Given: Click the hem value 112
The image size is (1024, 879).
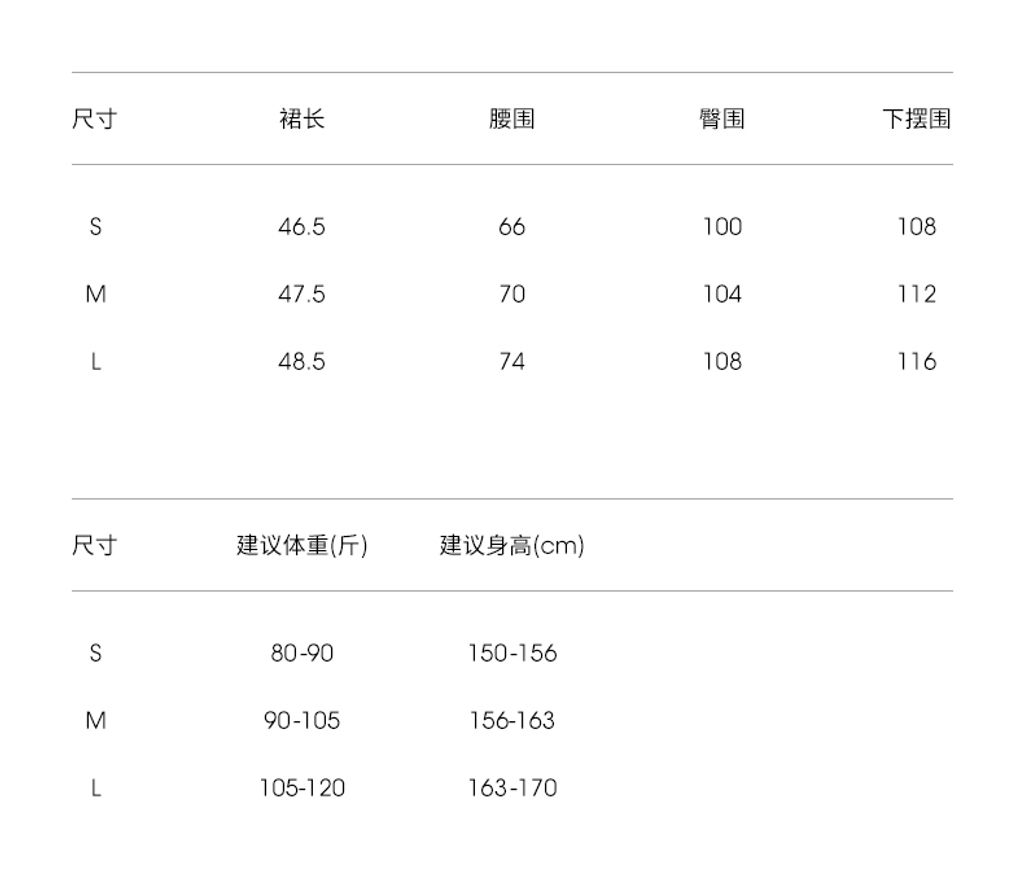Looking at the screenshot, I should click(916, 294).
